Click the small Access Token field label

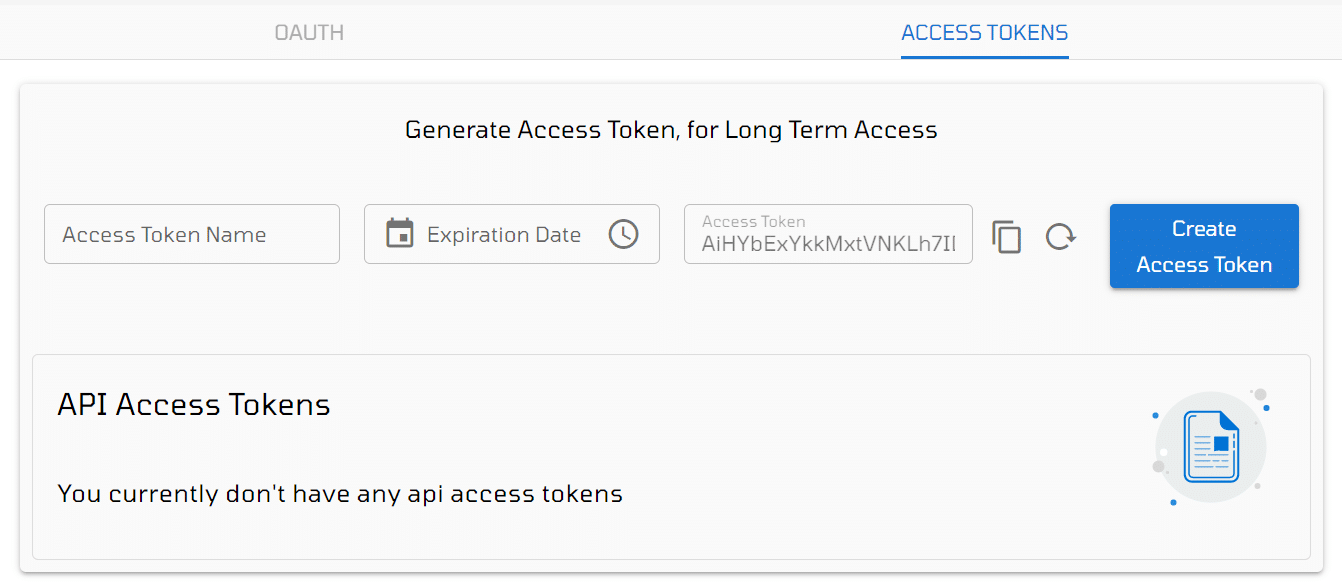point(753,221)
